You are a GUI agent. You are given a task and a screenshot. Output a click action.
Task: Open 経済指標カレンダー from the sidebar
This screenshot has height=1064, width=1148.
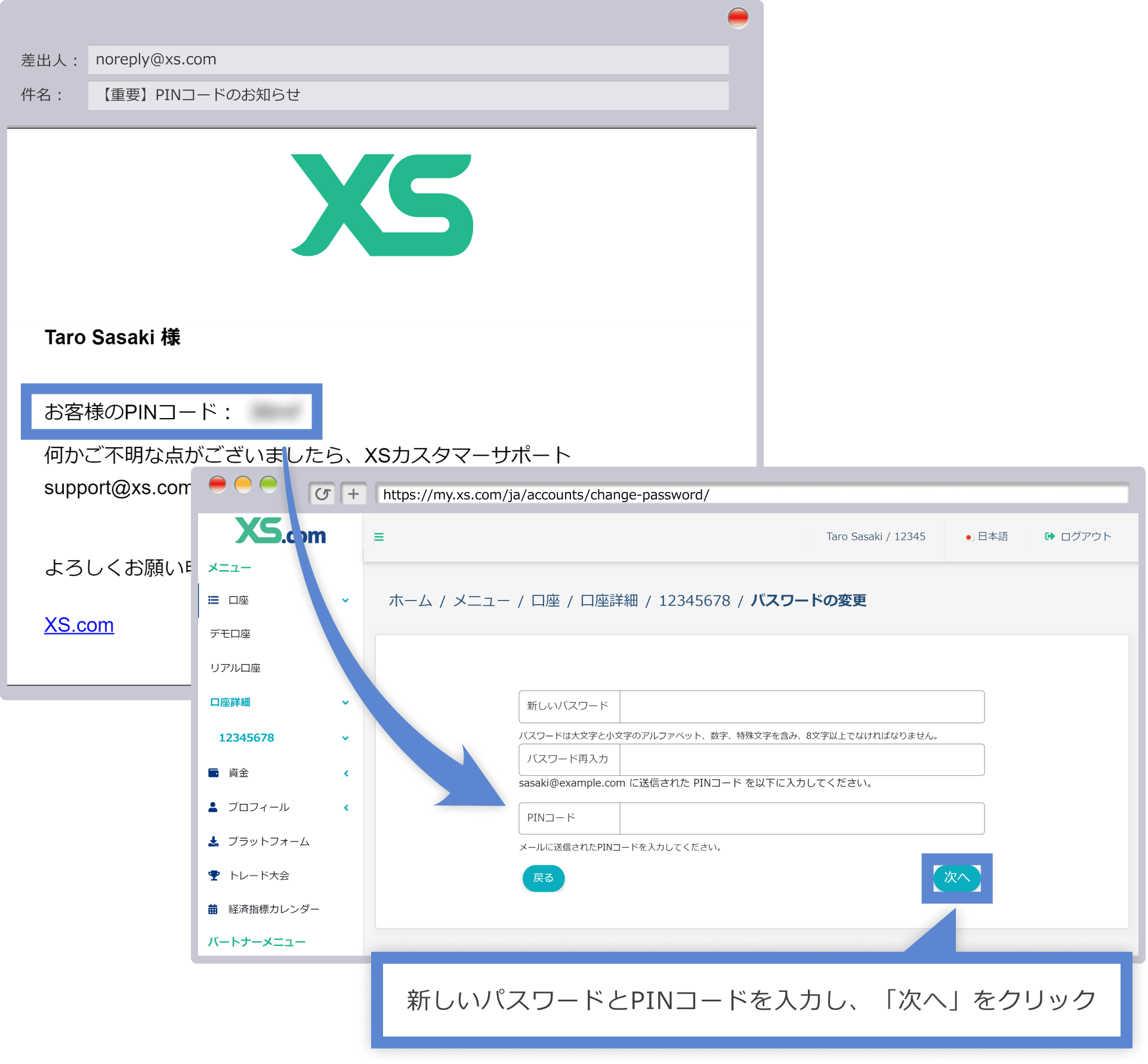pos(274,910)
